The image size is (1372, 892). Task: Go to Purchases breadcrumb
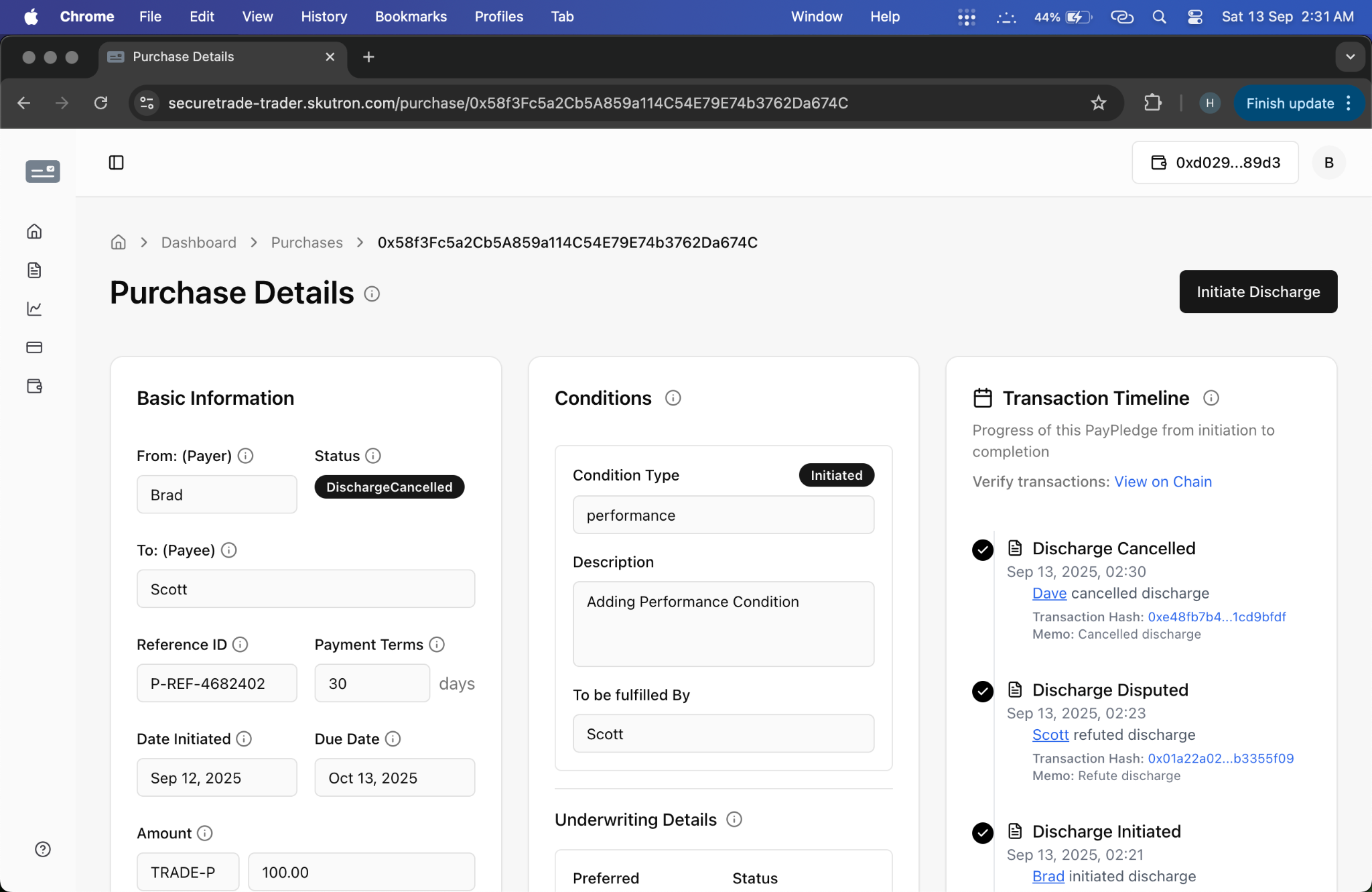tap(307, 243)
